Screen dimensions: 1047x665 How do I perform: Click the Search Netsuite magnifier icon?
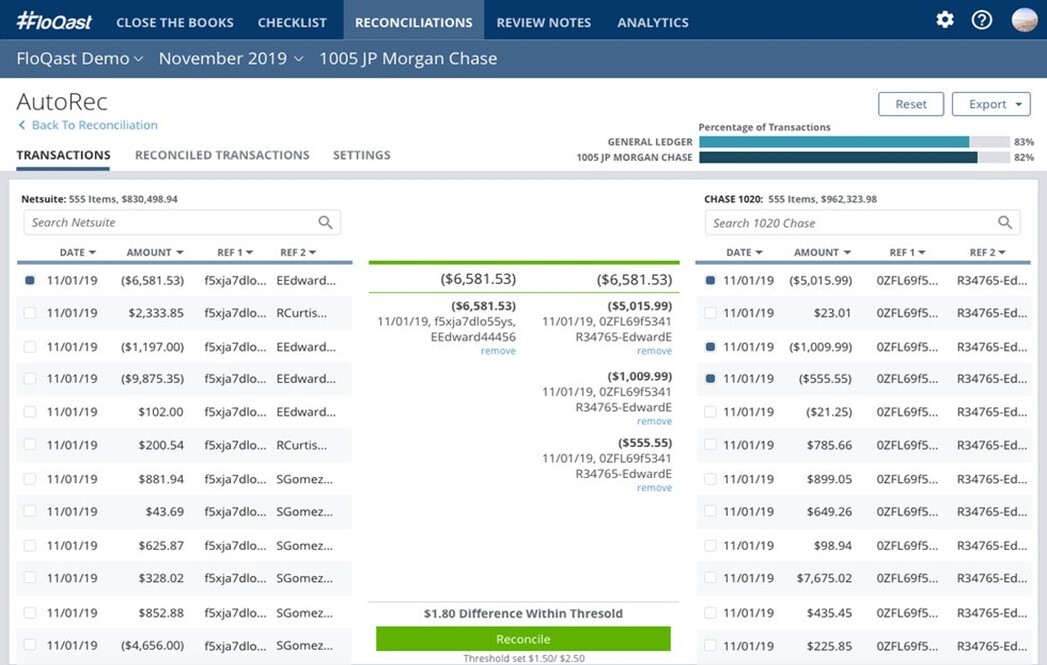pos(324,222)
